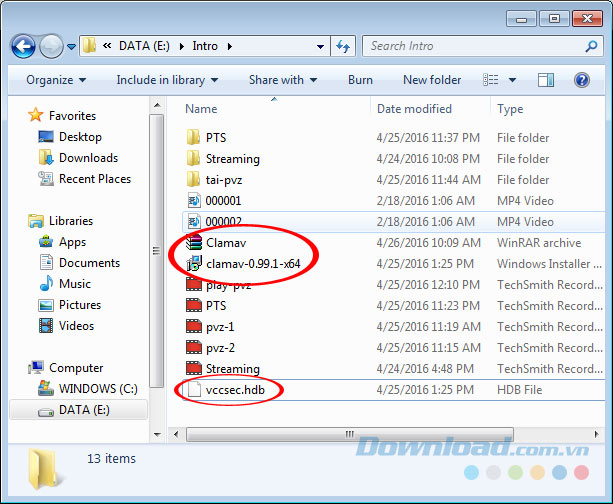
Task: Click the Refresh button beside address bar
Action: coord(343,47)
